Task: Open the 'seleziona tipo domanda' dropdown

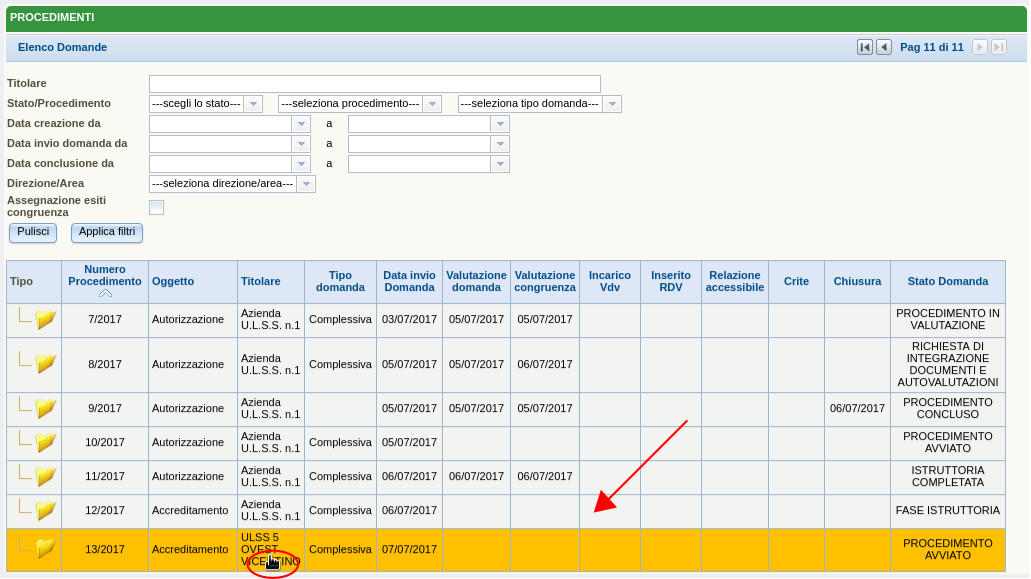Action: click(x=612, y=104)
